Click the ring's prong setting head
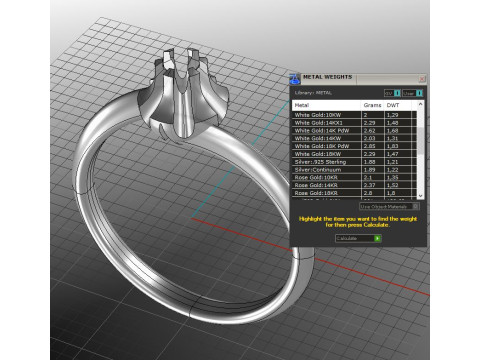The height and width of the screenshot is (360, 480). tap(182, 97)
